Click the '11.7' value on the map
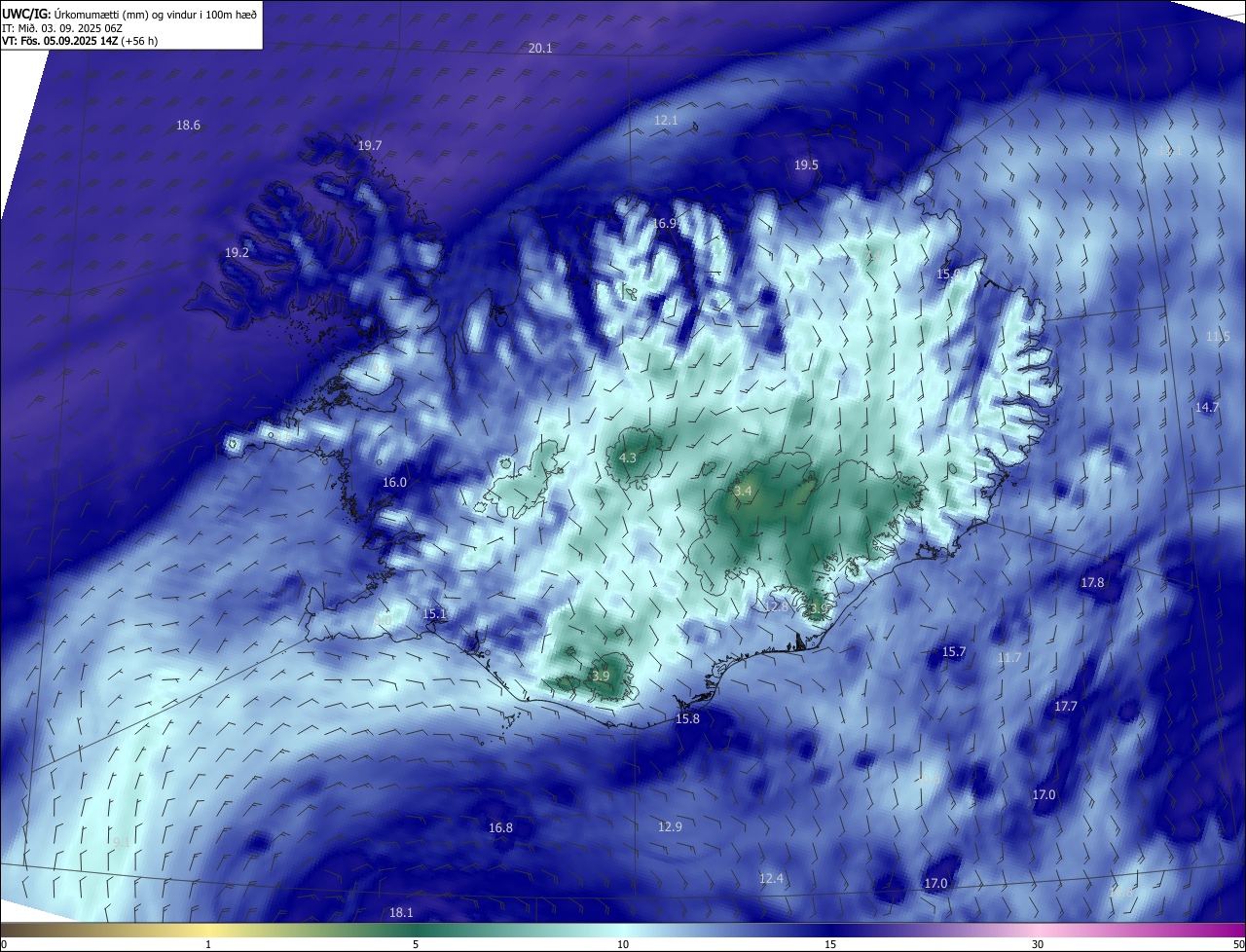 pyautogui.click(x=1010, y=659)
